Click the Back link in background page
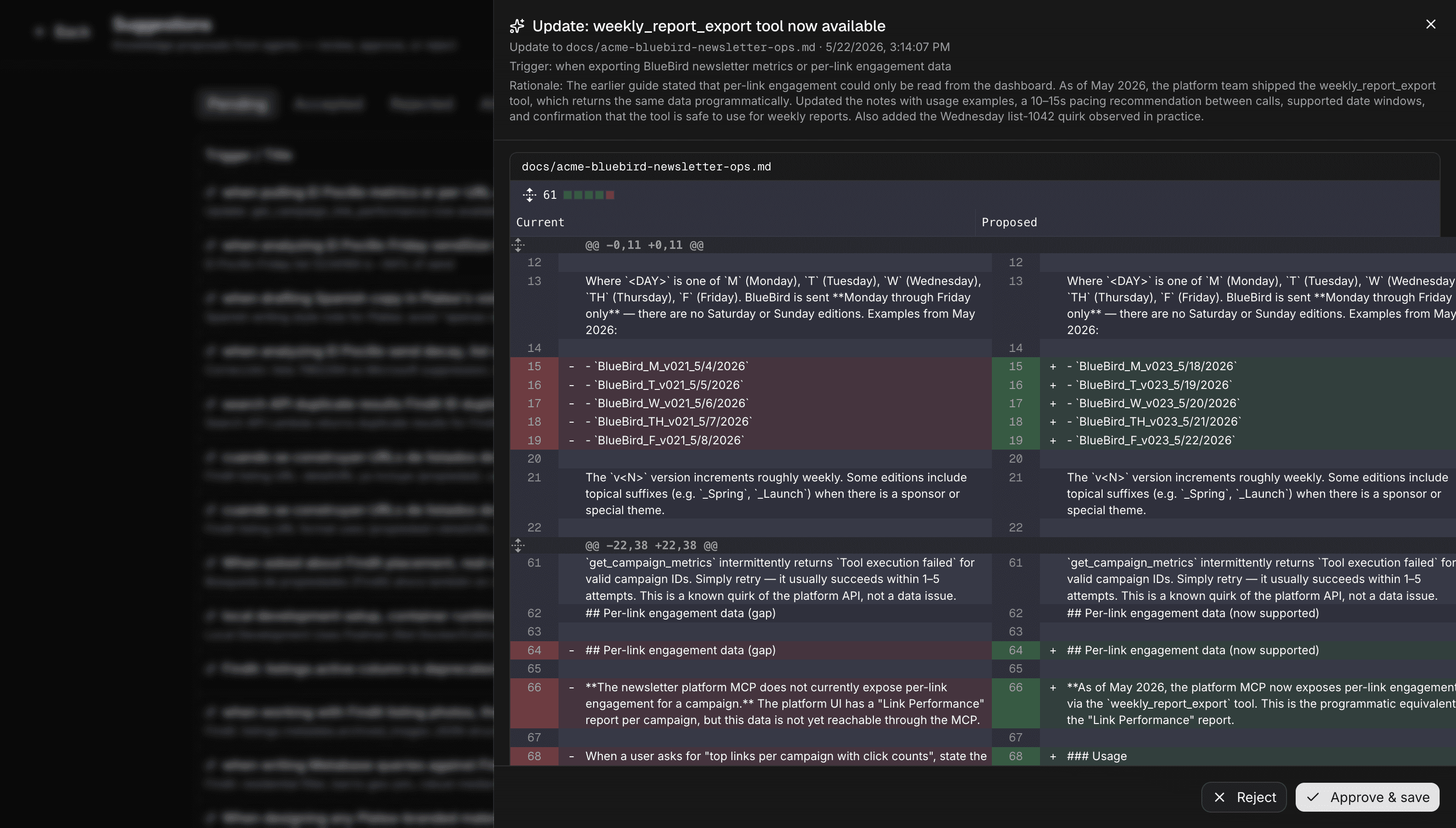 pyautogui.click(x=63, y=31)
